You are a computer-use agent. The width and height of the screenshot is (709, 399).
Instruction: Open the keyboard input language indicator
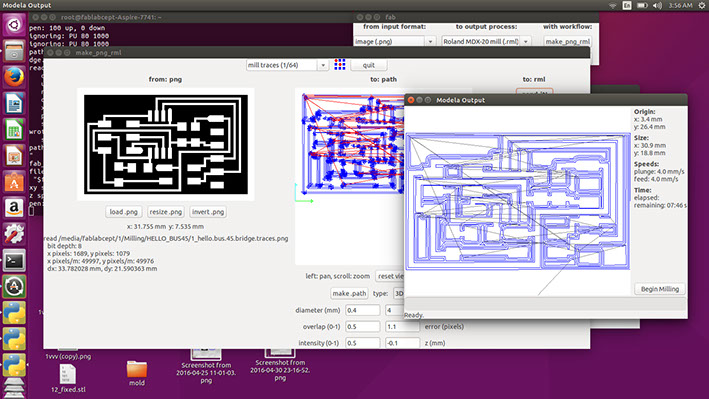click(627, 5)
